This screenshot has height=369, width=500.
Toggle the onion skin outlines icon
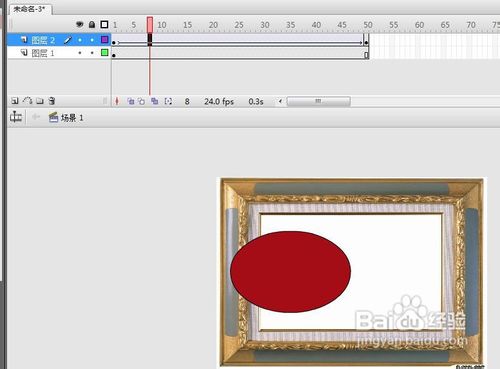pos(142,101)
